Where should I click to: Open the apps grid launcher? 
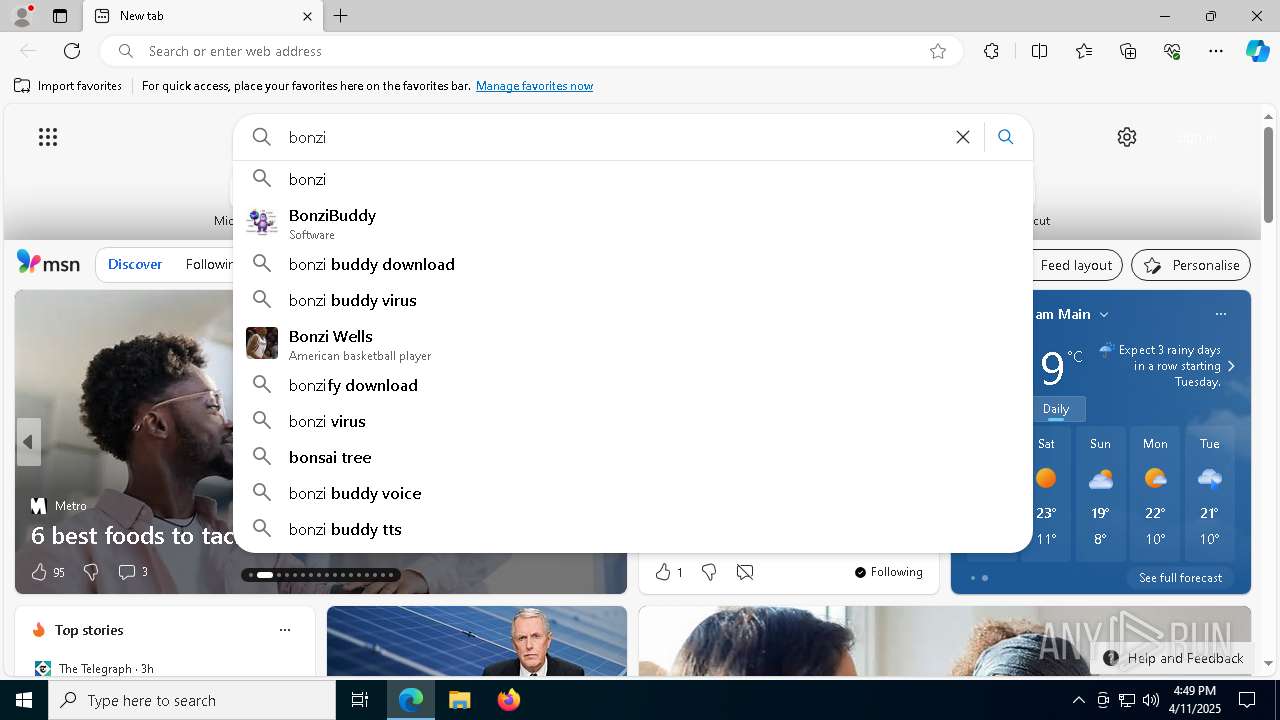(48, 137)
